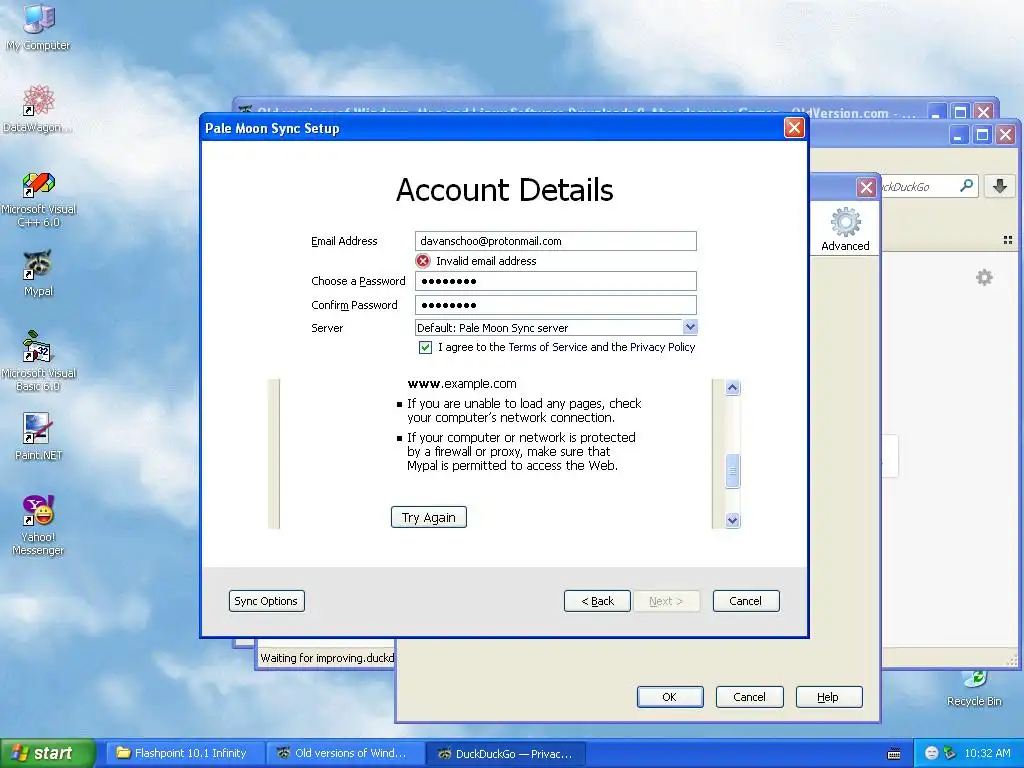Click the Sync Options button
This screenshot has width=1024, height=768.
coord(266,601)
